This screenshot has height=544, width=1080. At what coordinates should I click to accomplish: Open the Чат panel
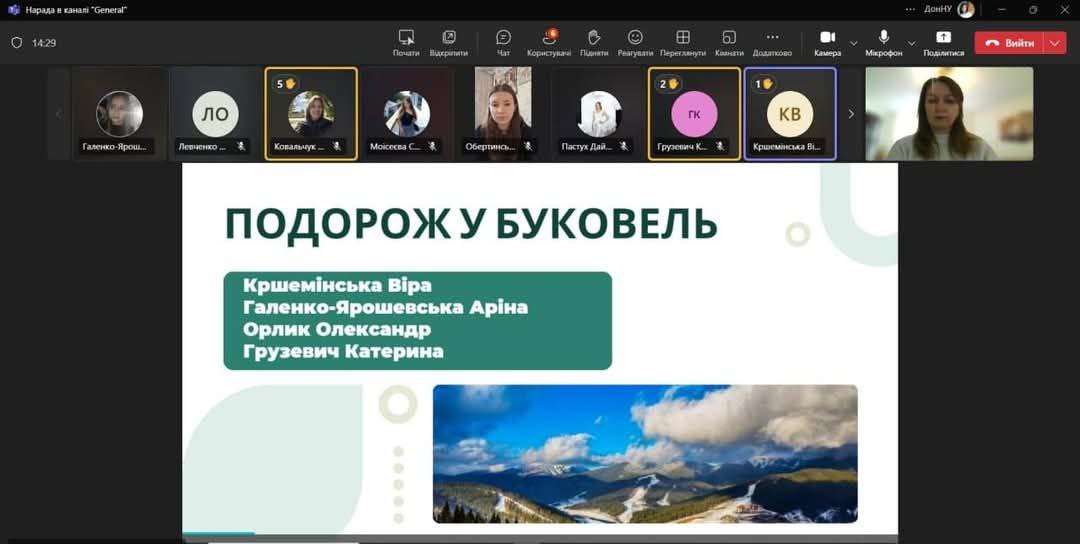[503, 43]
